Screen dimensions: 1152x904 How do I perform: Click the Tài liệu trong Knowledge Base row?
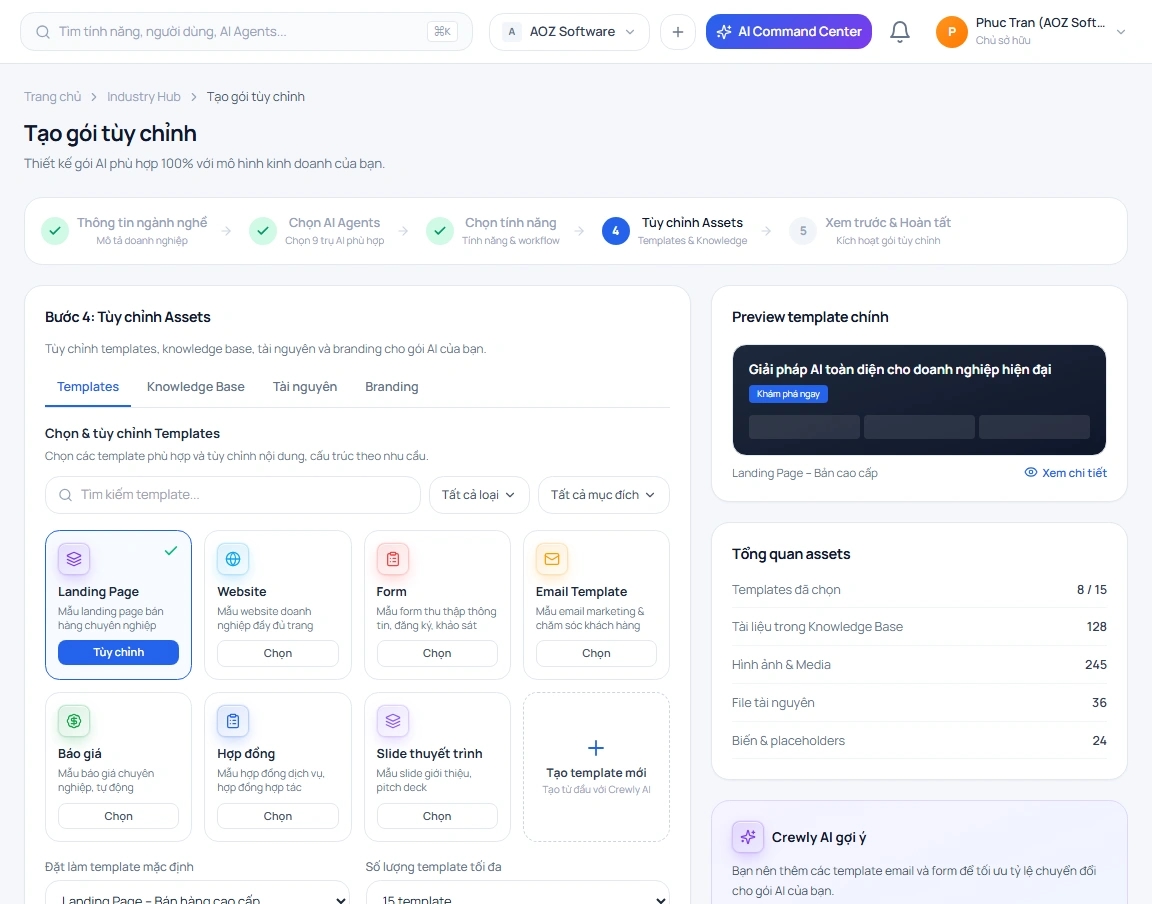click(919, 627)
